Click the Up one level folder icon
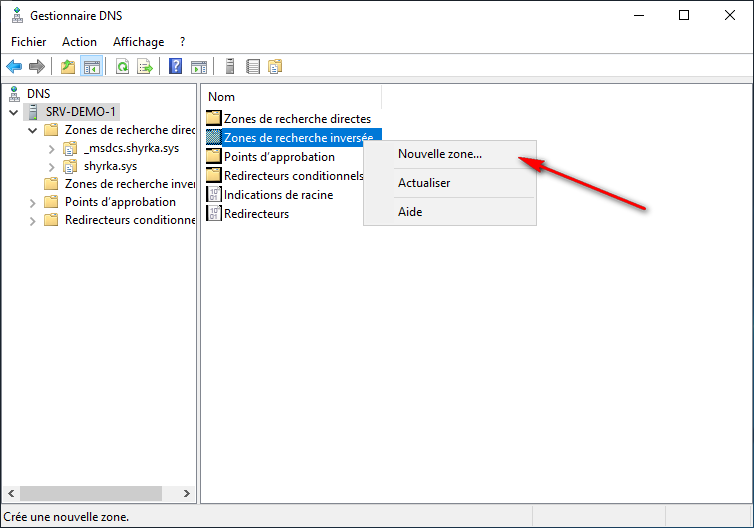This screenshot has width=754, height=528. pyautogui.click(x=68, y=67)
